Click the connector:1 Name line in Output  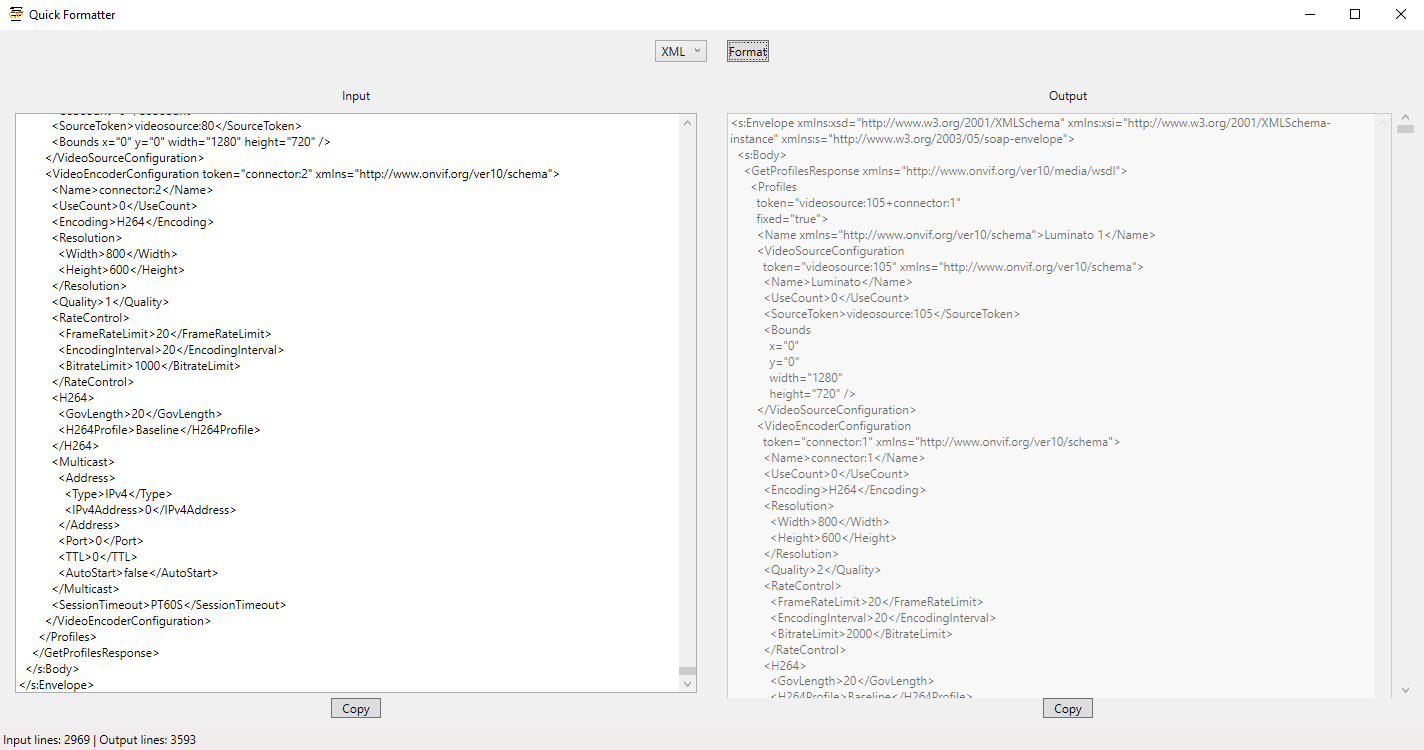coord(844,458)
